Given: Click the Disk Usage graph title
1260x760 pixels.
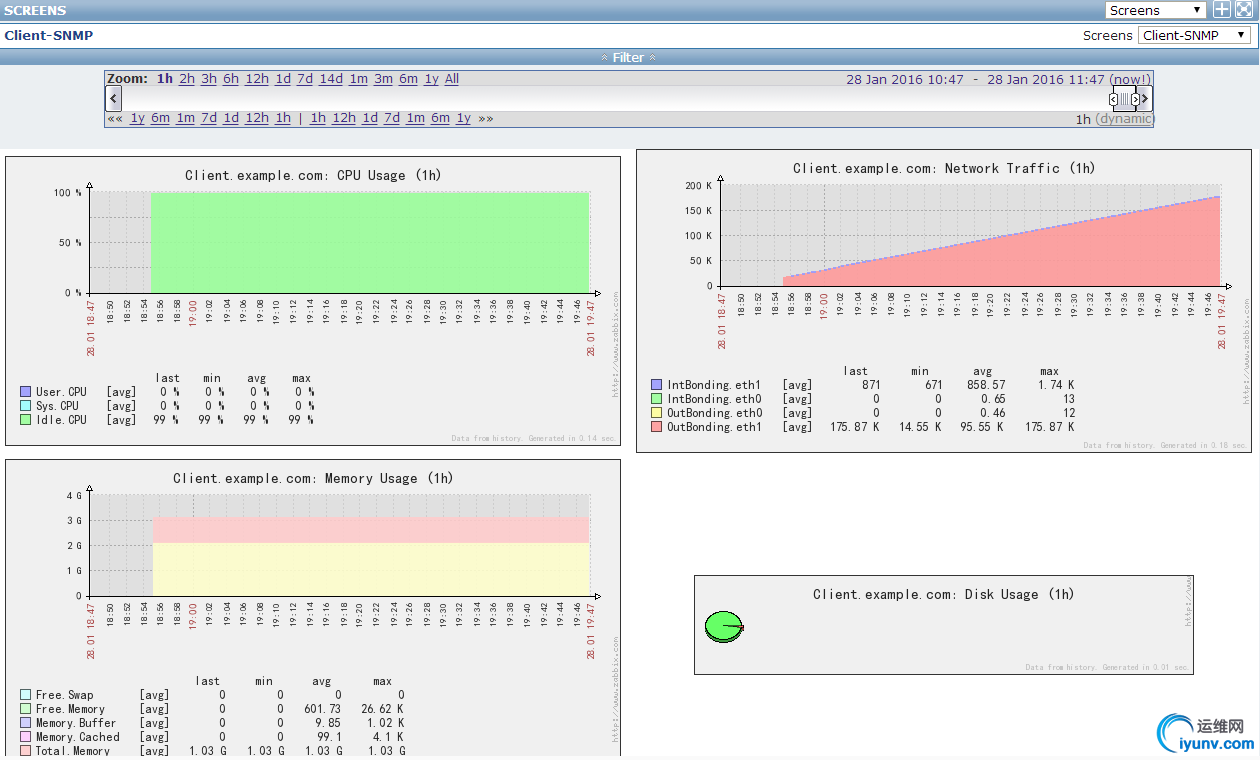Looking at the screenshot, I should click(x=944, y=594).
